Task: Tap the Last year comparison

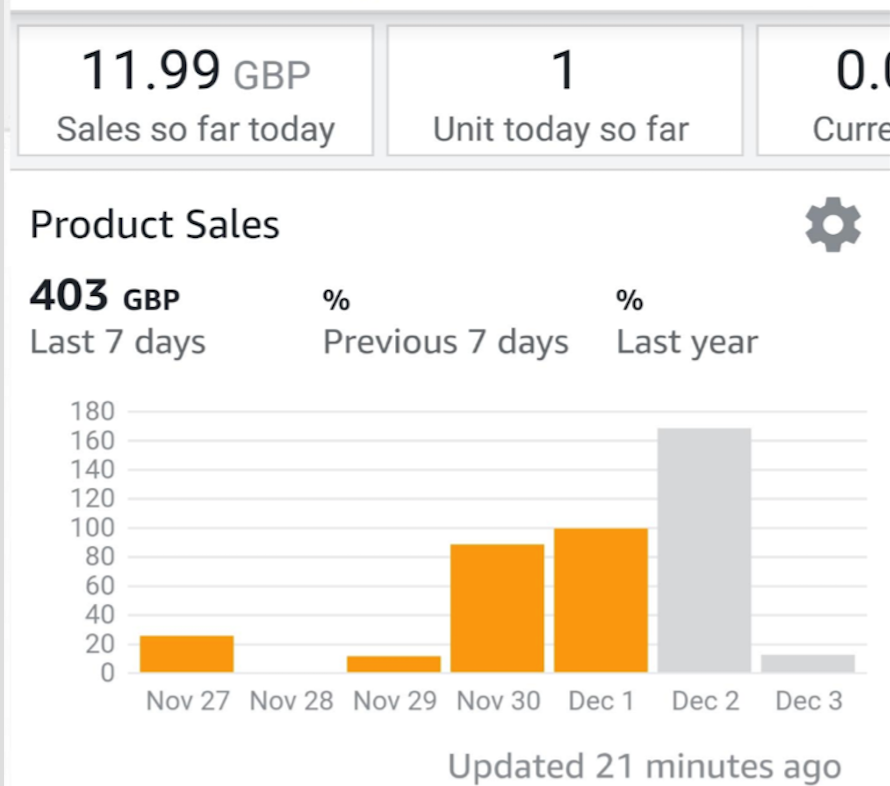Action: [x=687, y=322]
